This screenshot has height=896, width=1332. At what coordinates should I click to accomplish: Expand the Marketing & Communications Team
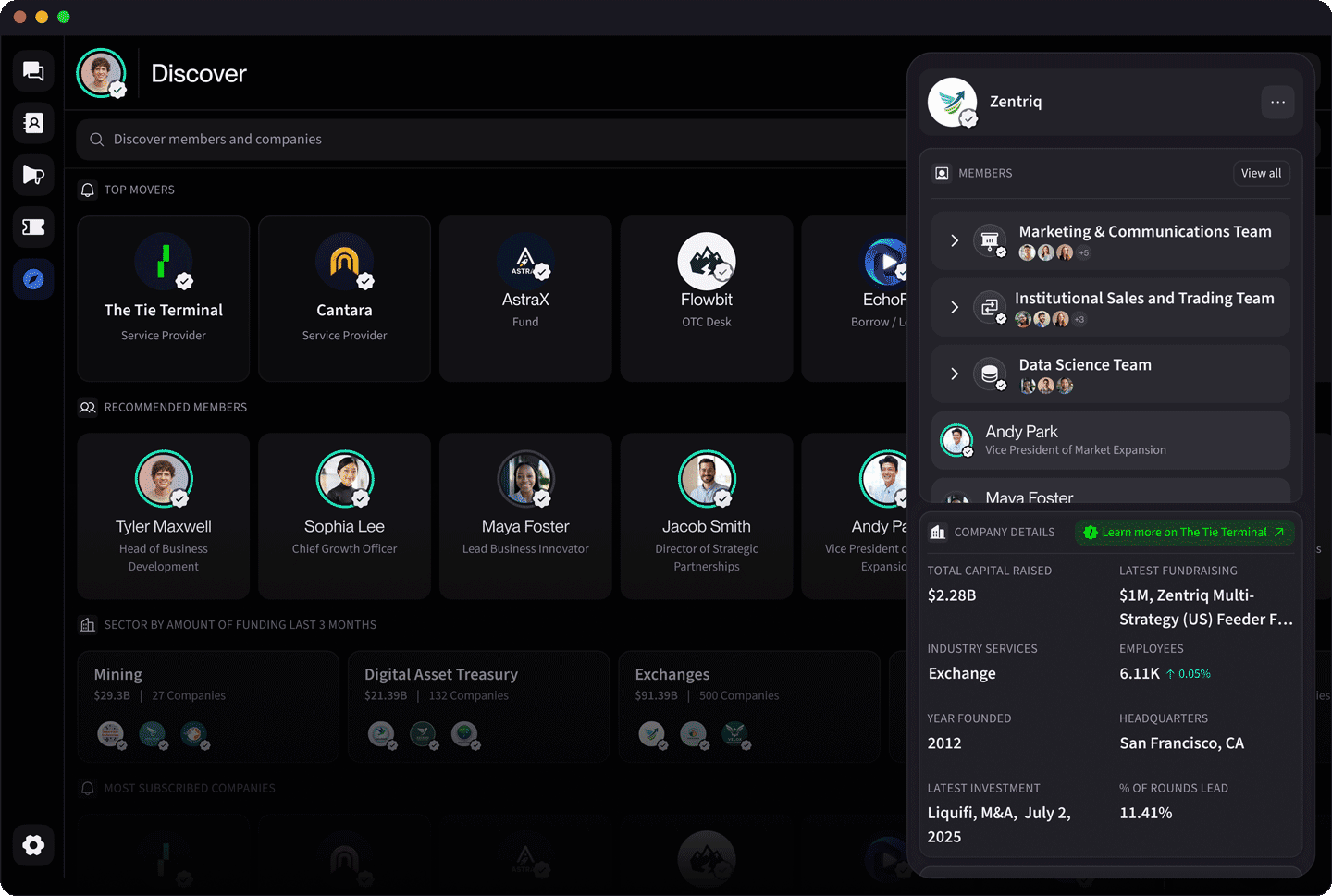(955, 240)
